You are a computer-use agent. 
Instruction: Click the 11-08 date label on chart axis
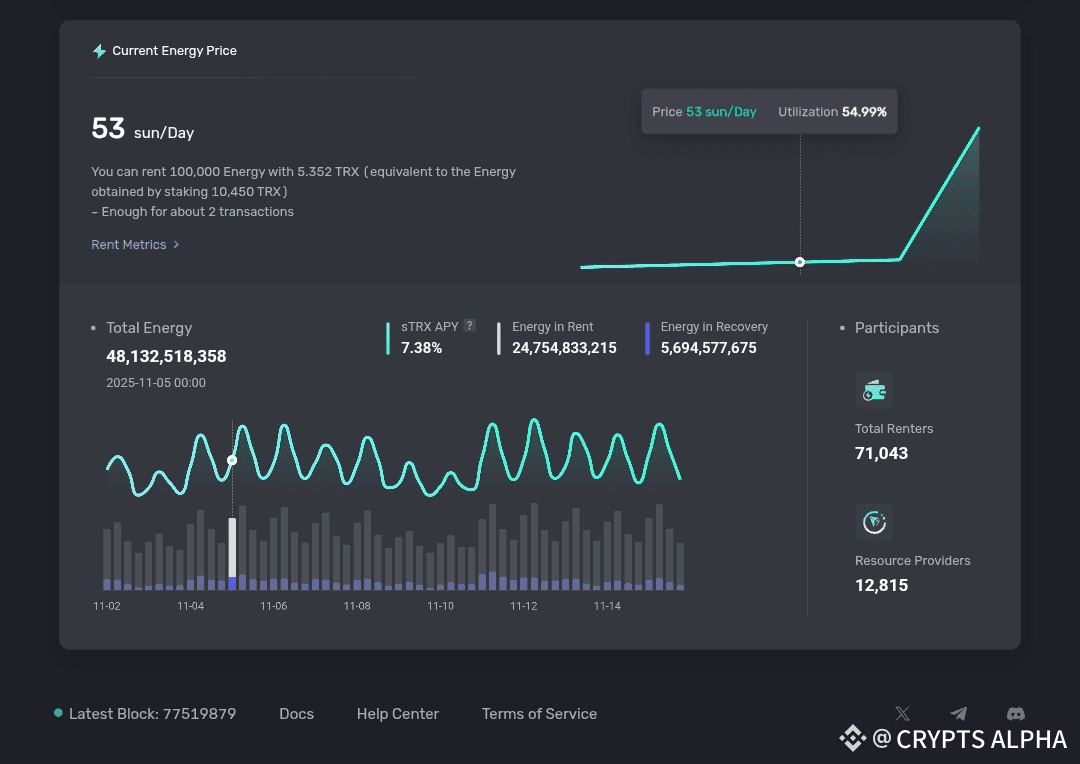357,606
